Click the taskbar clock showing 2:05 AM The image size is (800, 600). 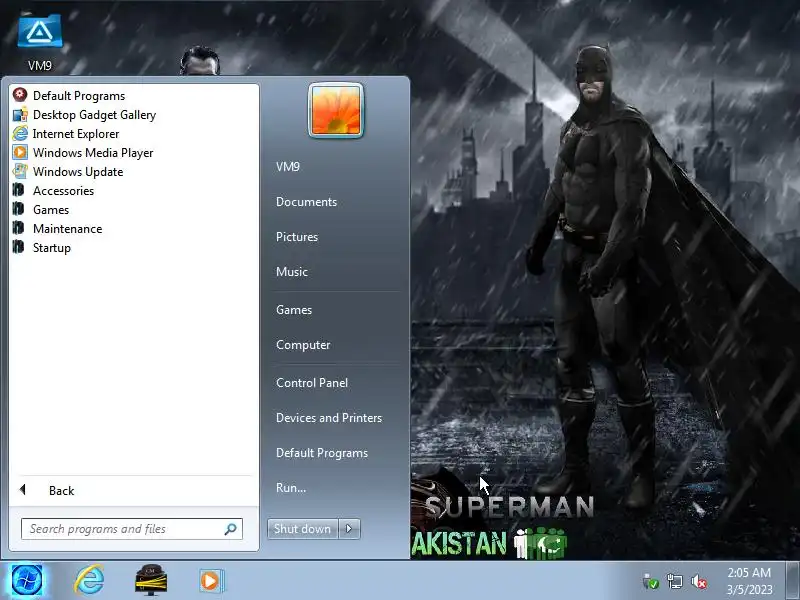point(749,581)
